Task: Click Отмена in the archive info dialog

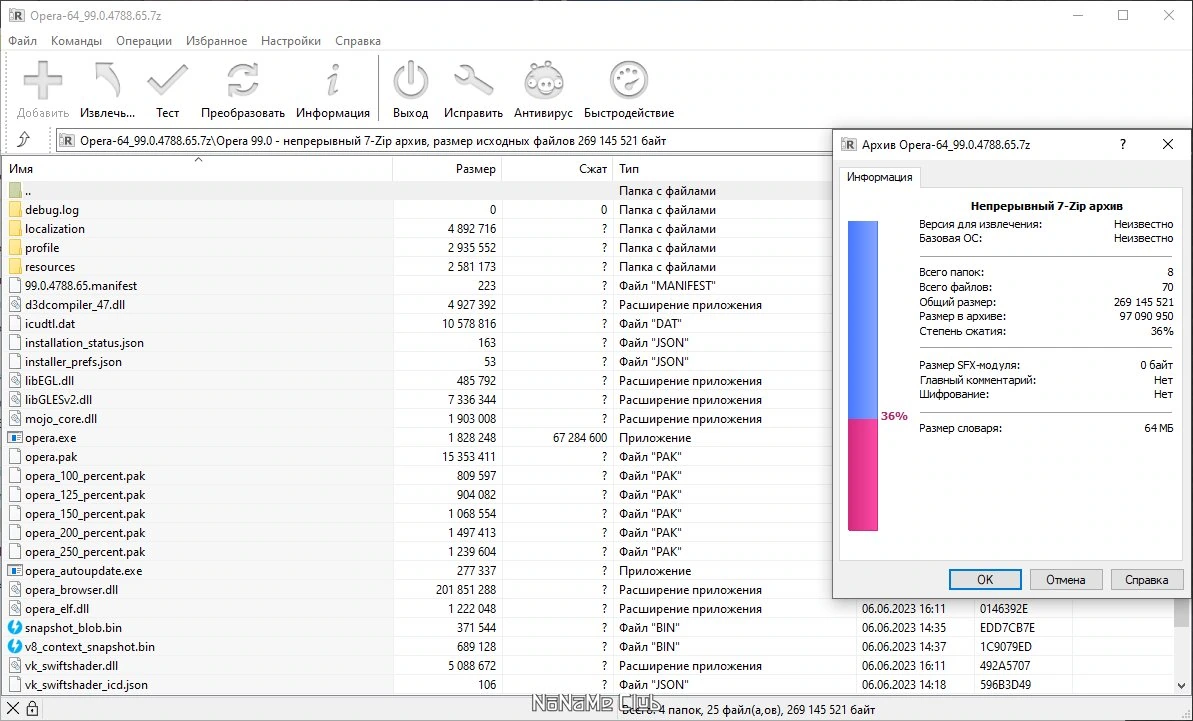Action: coord(1065,580)
